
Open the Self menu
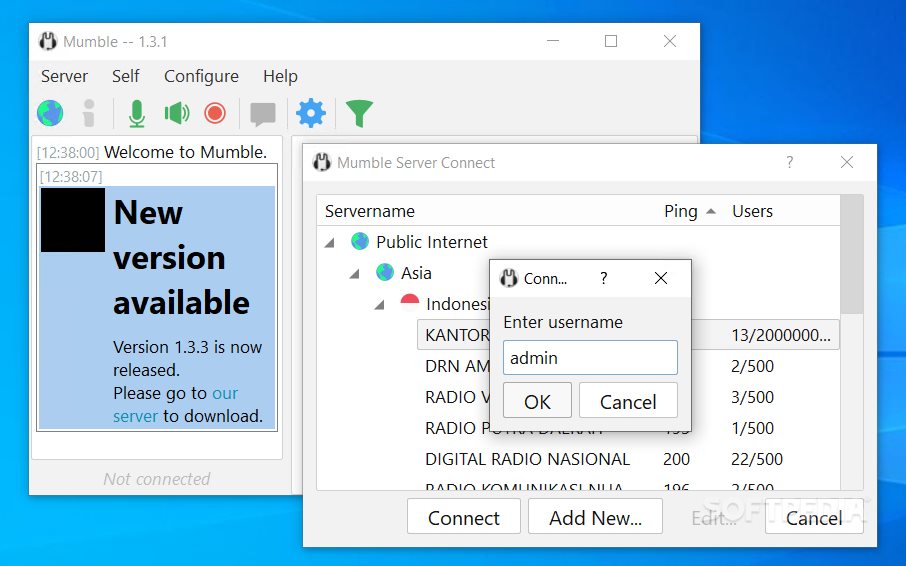(x=125, y=76)
